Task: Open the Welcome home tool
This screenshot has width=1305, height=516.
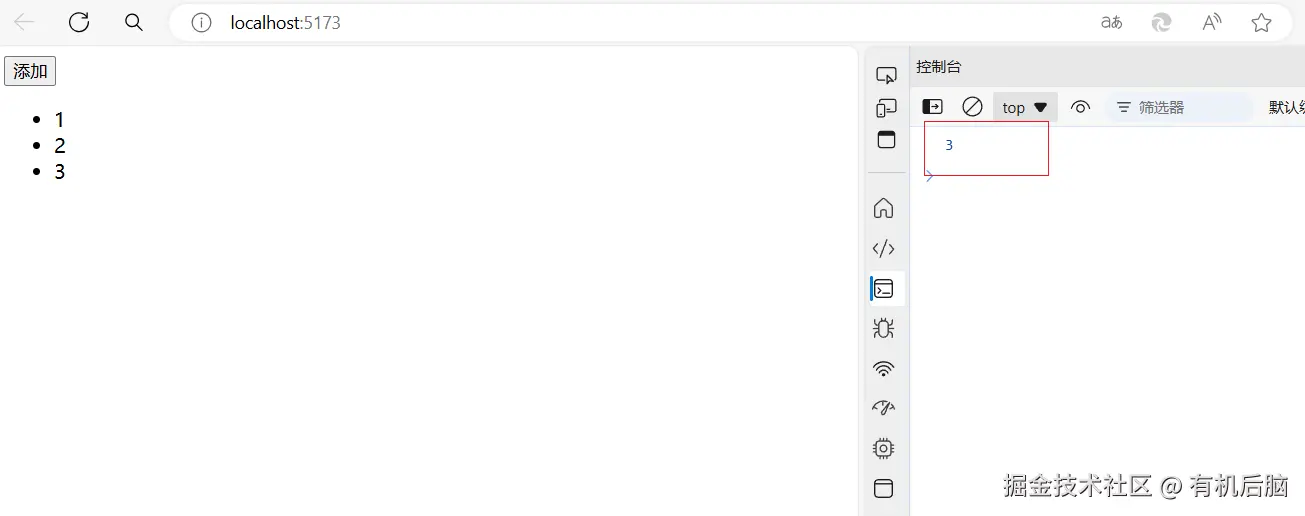Action: (x=883, y=208)
